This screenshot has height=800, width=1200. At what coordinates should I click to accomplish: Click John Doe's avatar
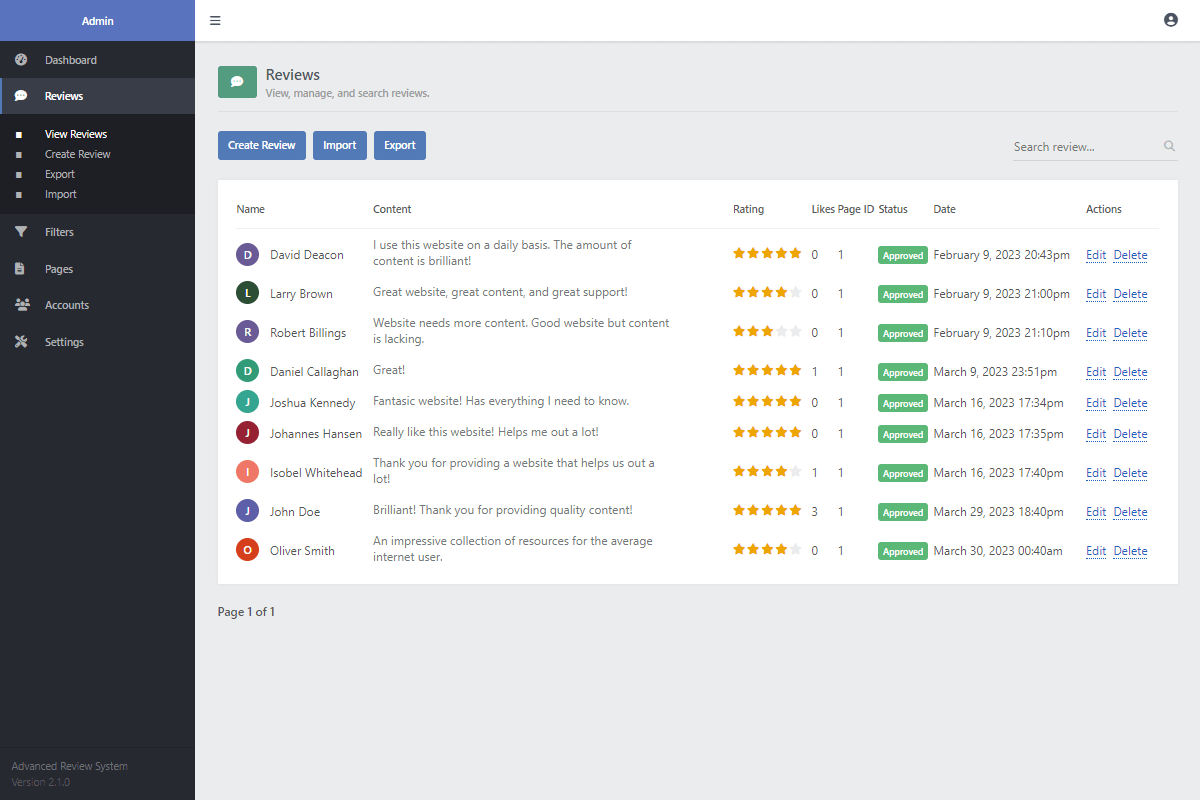click(248, 511)
